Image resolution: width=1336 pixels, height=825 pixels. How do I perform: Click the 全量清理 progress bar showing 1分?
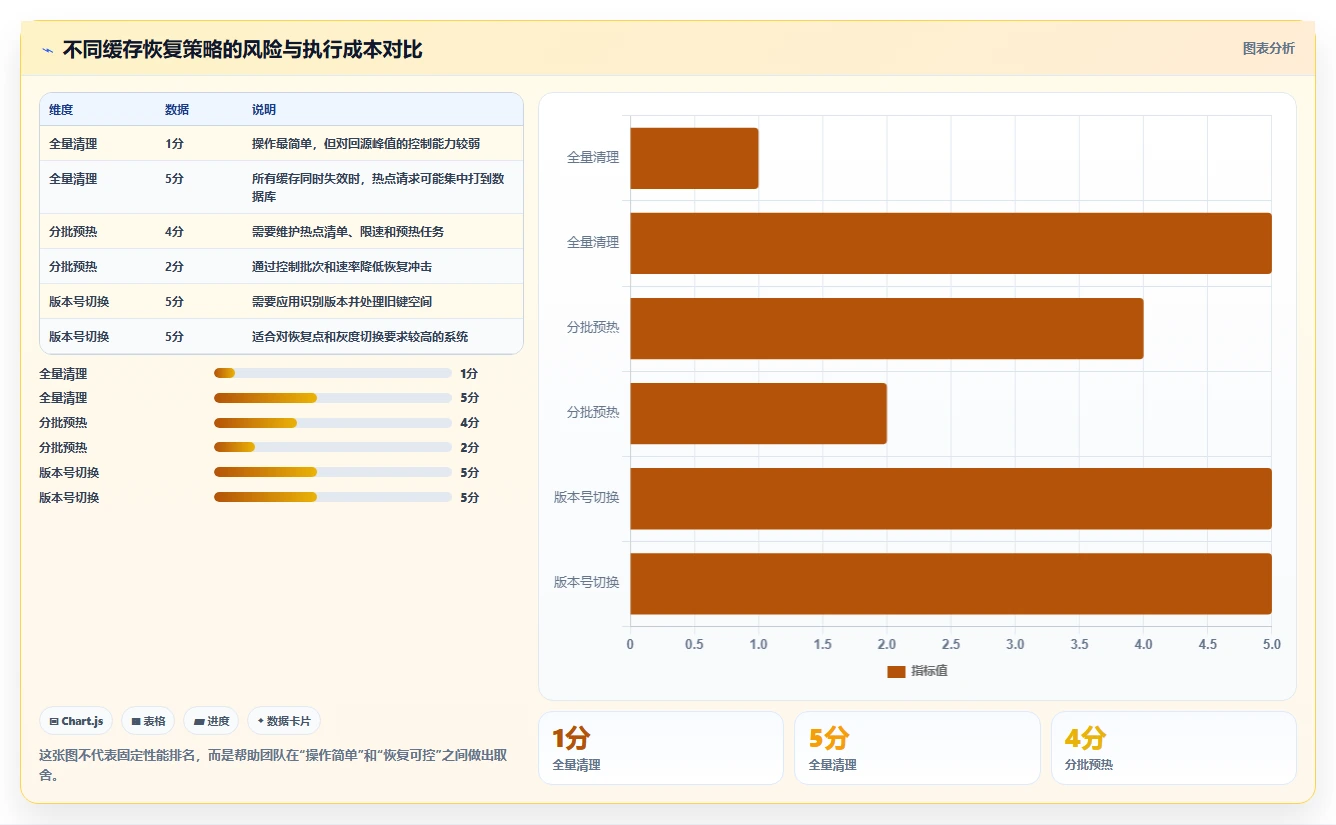[x=333, y=373]
